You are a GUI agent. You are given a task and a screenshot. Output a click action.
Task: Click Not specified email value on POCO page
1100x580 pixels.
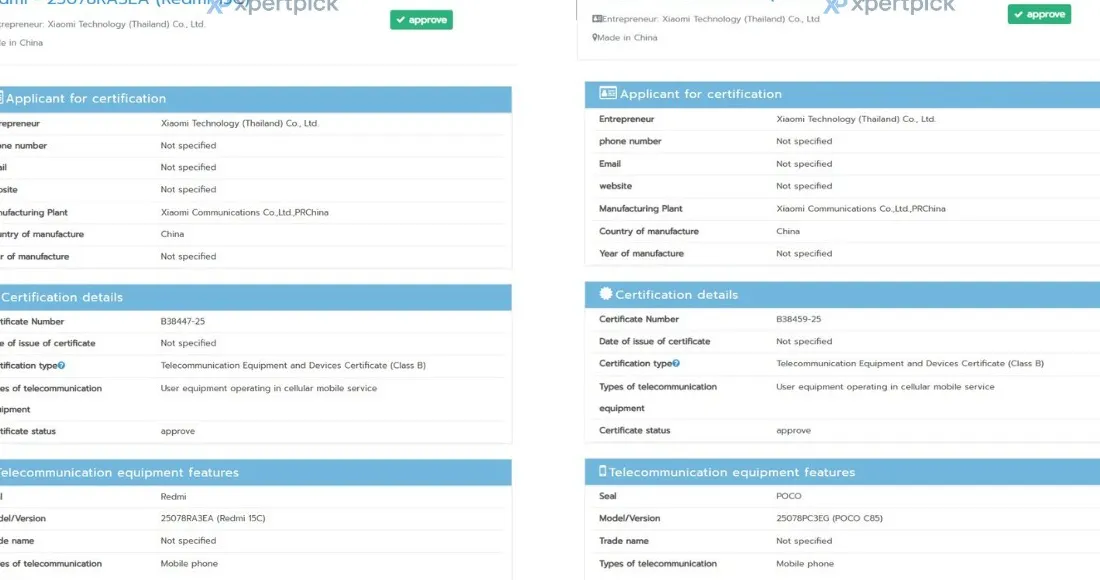click(804, 163)
